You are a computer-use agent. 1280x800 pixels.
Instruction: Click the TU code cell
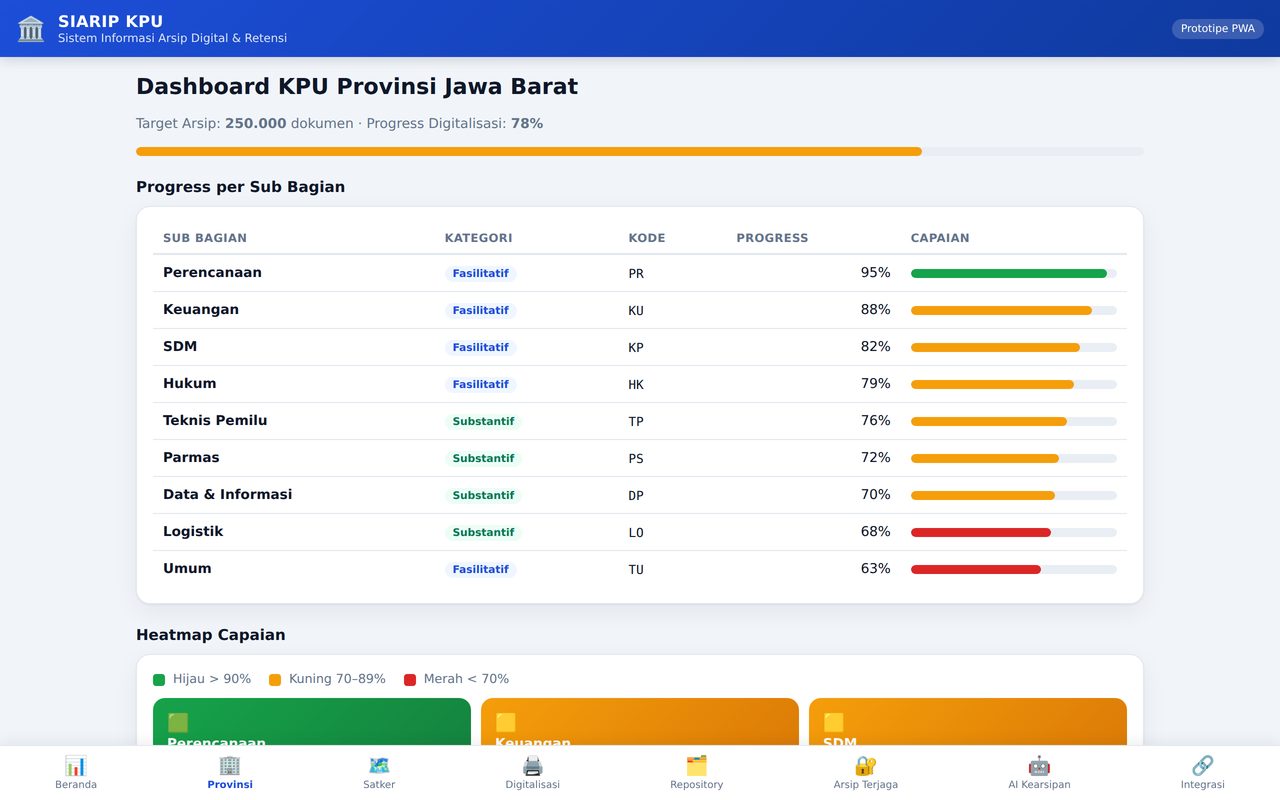(x=636, y=570)
